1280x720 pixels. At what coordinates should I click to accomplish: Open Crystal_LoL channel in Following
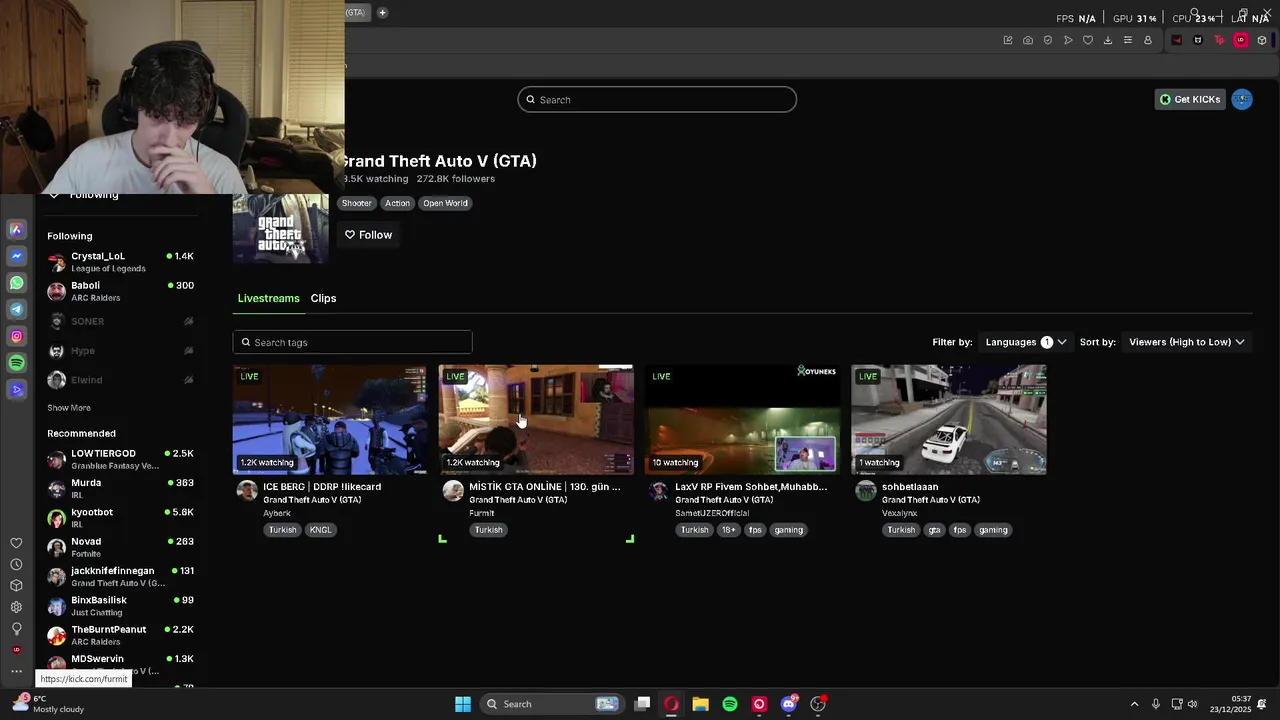[x=120, y=262]
